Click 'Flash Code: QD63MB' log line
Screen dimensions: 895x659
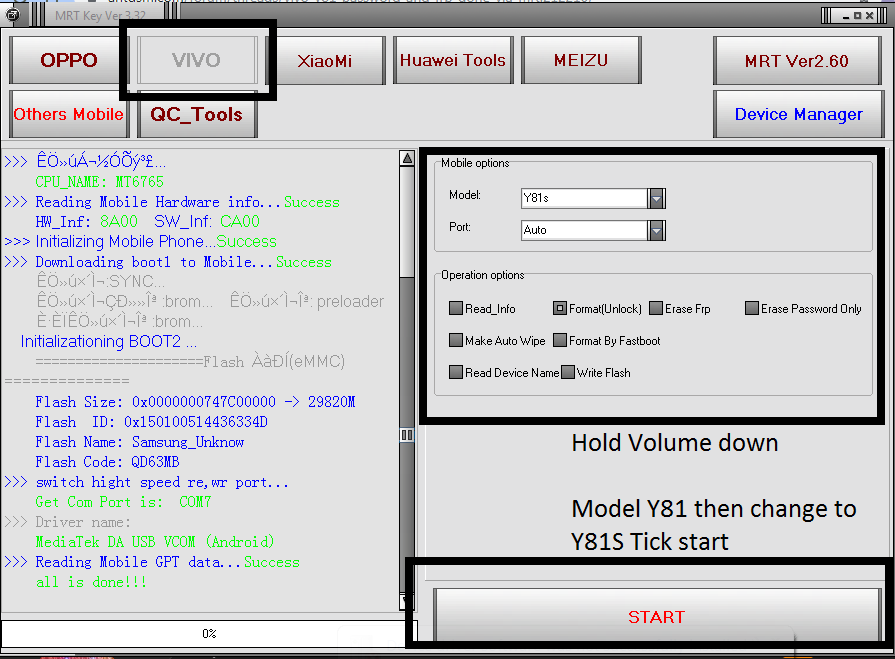107,462
